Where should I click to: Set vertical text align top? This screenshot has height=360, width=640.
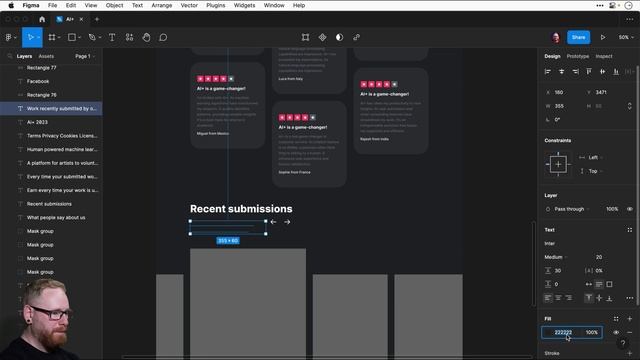click(589, 298)
